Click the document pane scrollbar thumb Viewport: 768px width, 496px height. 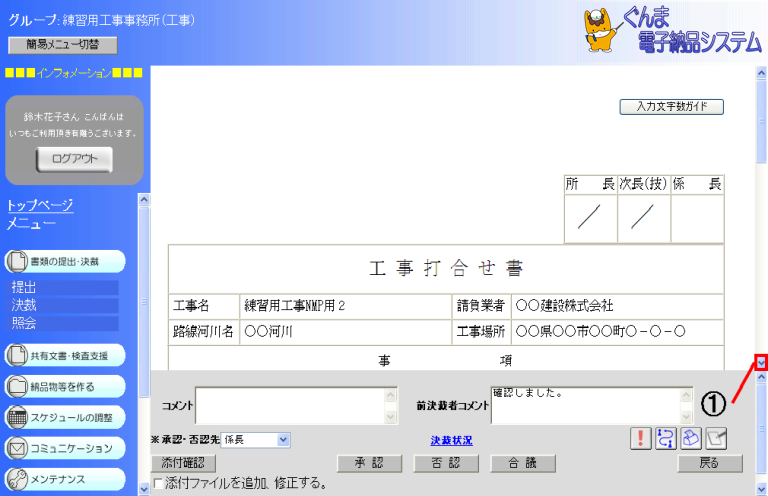(761, 121)
